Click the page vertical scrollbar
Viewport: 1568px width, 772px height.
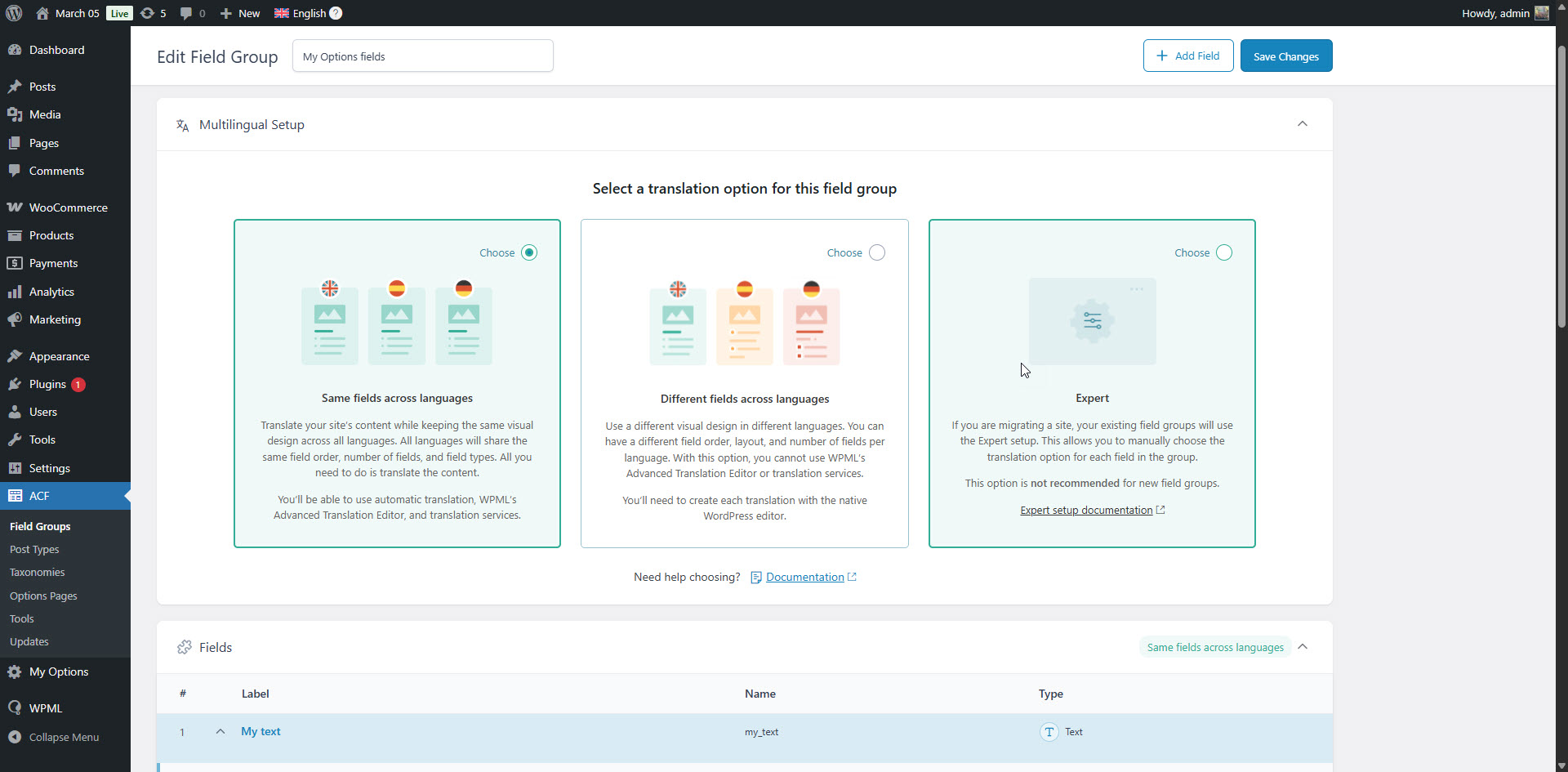pyautogui.click(x=1561, y=186)
